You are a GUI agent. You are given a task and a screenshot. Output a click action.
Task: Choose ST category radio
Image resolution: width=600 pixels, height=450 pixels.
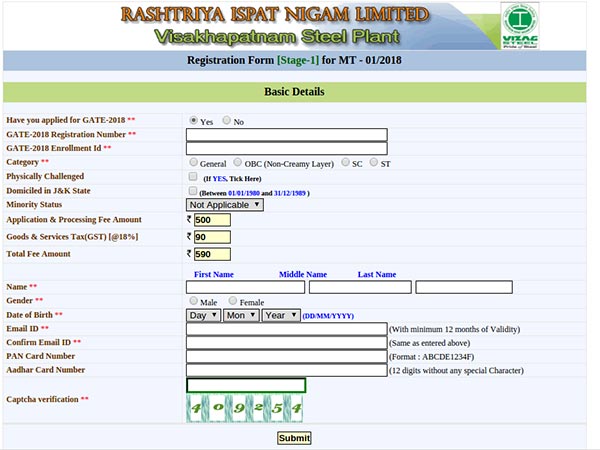(x=373, y=162)
